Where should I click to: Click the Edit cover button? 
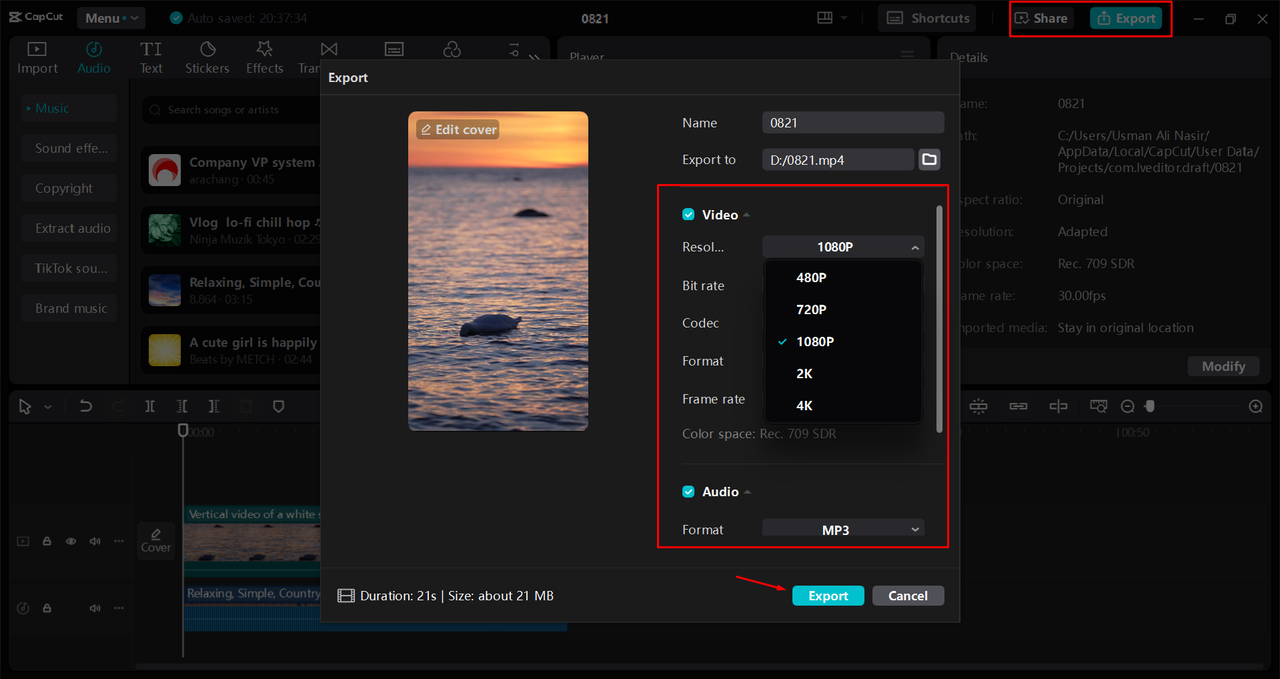(x=458, y=129)
